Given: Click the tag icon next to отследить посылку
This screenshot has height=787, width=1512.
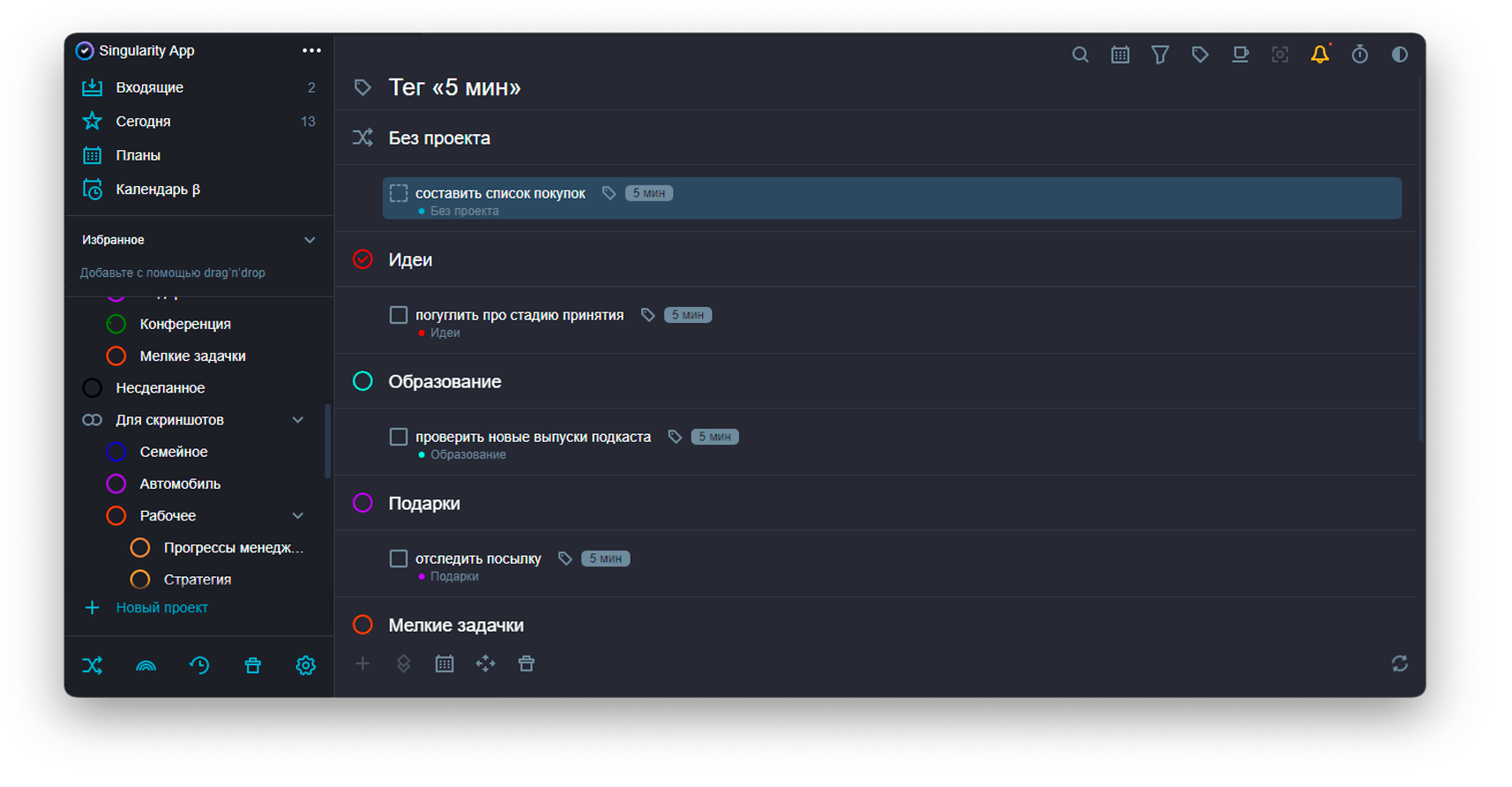Looking at the screenshot, I should point(565,558).
